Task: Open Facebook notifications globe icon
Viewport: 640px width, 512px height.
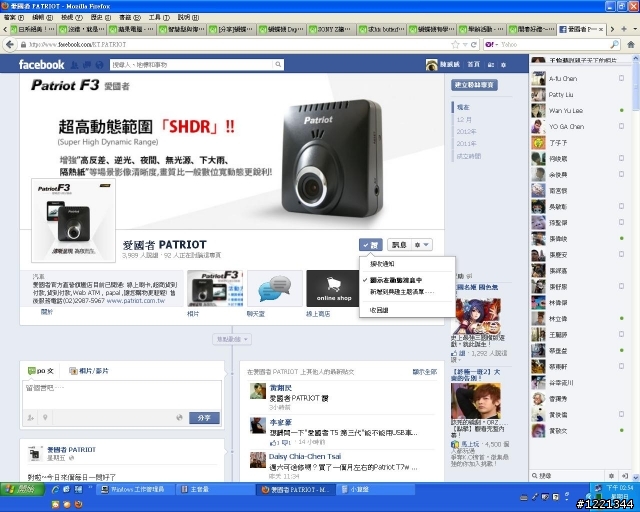Action: [x=99, y=65]
